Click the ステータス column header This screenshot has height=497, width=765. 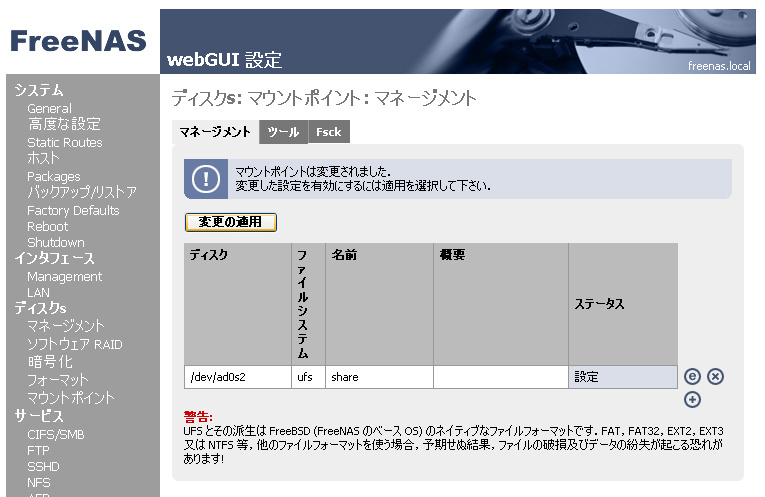click(x=623, y=304)
